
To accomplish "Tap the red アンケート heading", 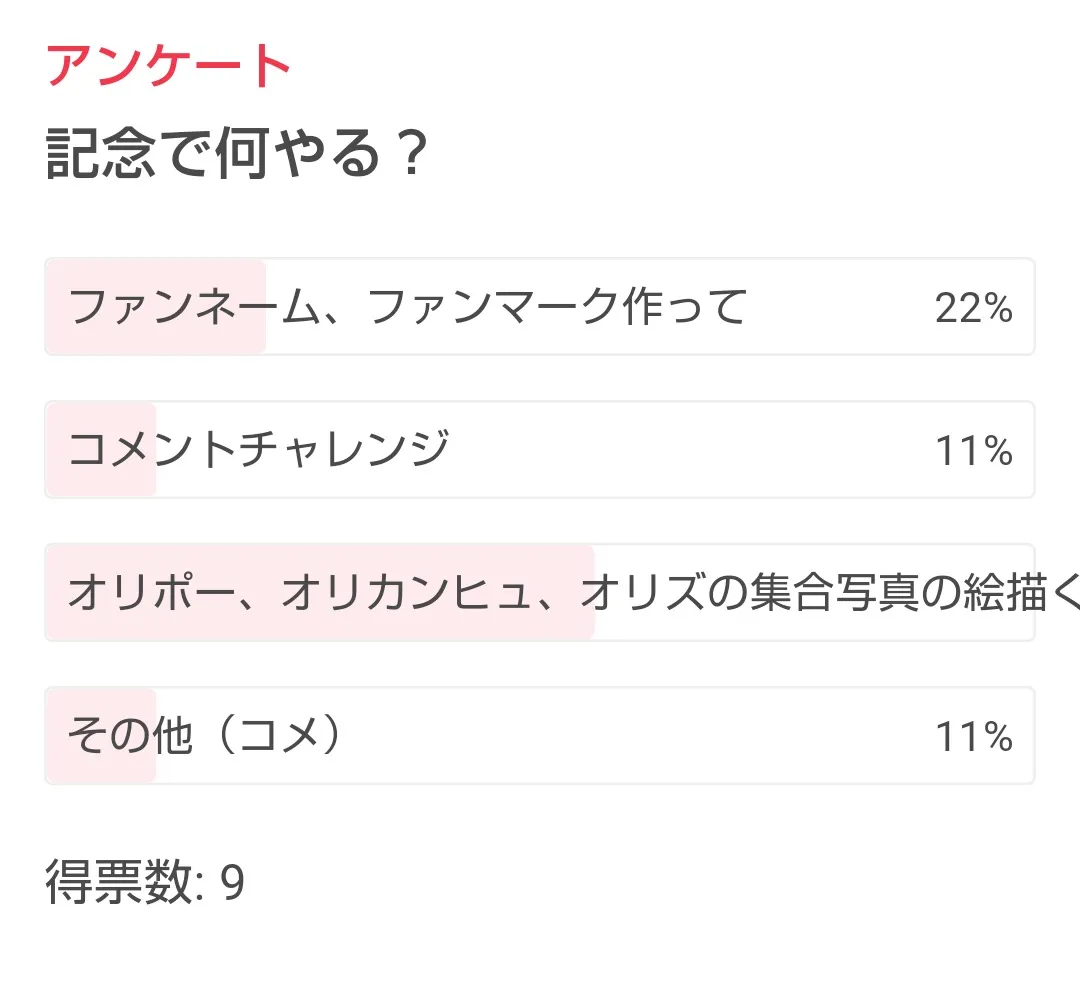I will pyautogui.click(x=169, y=67).
